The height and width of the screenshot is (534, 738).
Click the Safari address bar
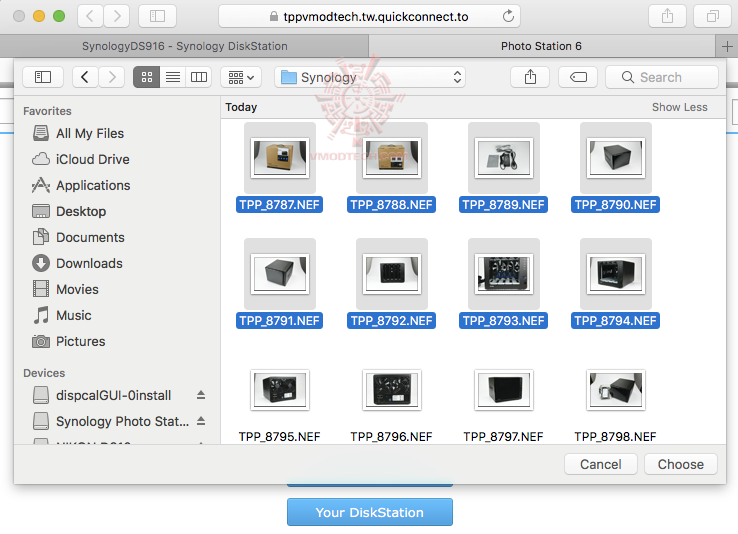click(x=369, y=16)
